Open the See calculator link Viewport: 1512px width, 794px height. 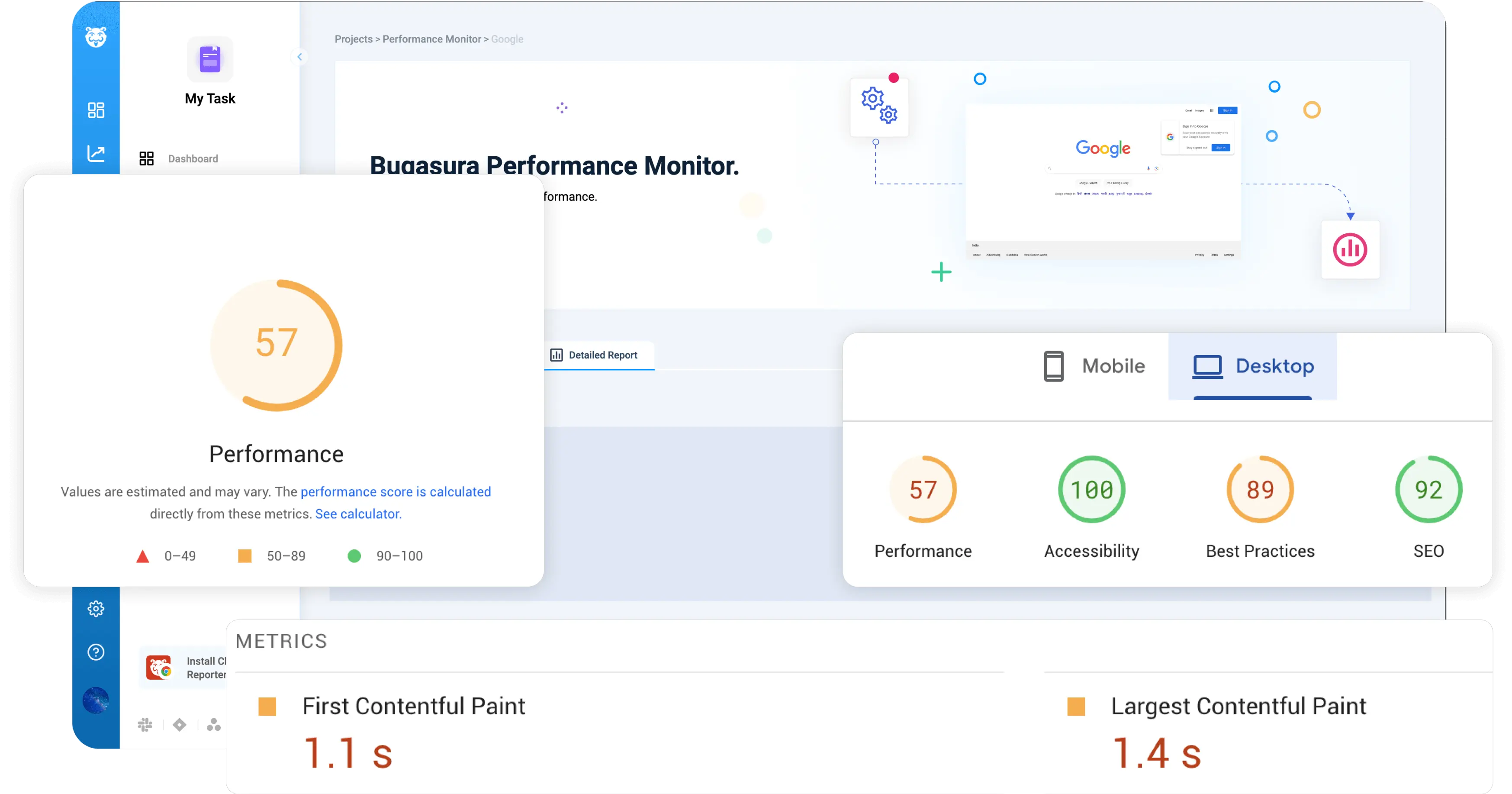[358, 514]
